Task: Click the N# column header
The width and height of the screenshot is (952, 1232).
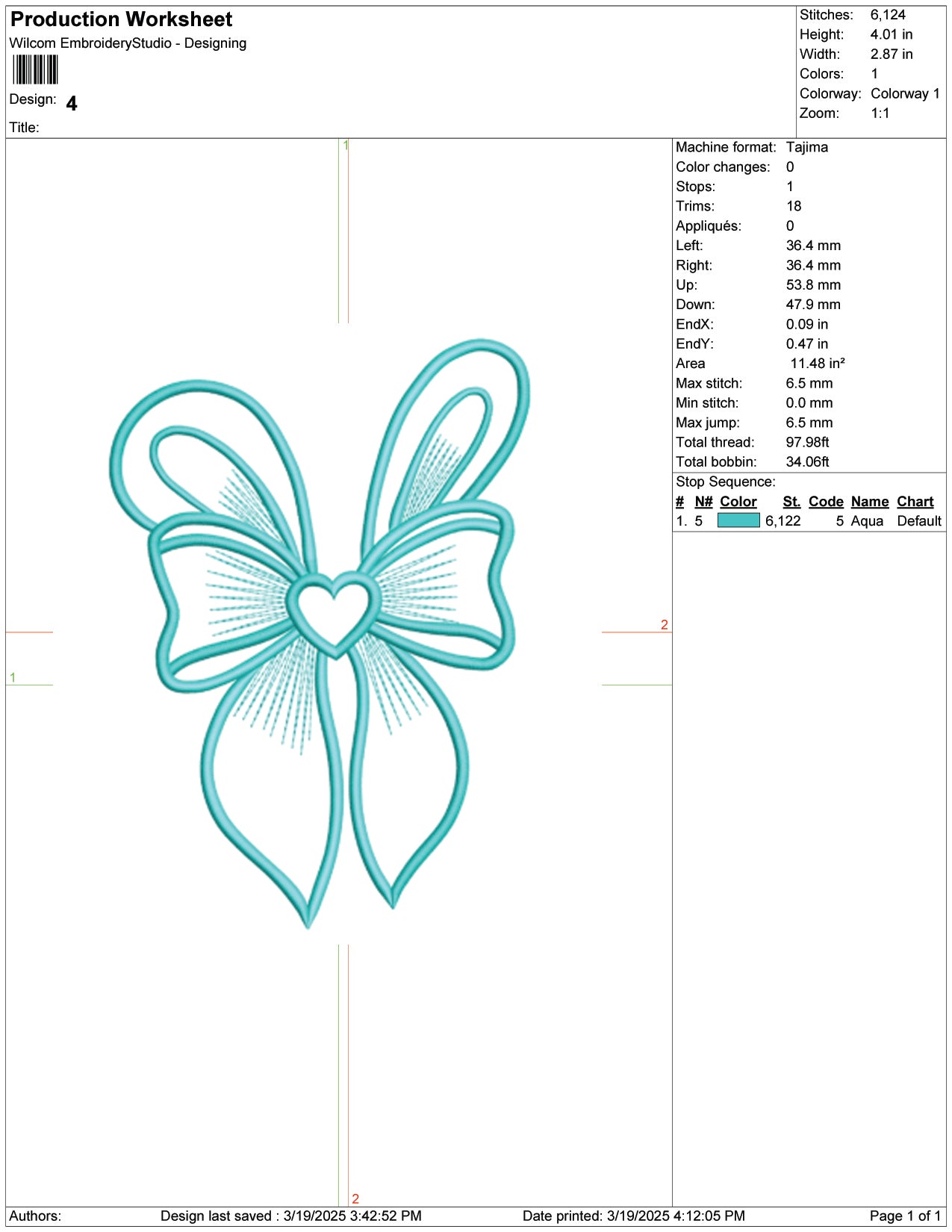Action: [x=703, y=502]
